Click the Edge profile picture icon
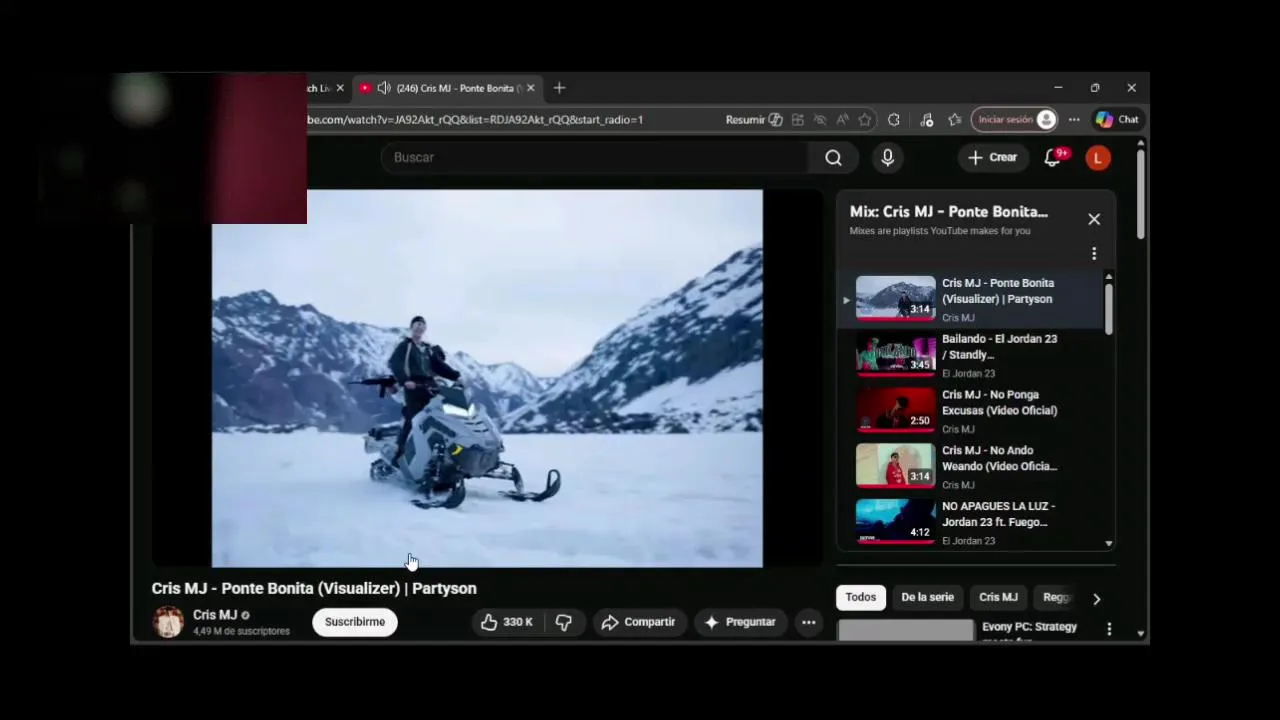 (1046, 119)
